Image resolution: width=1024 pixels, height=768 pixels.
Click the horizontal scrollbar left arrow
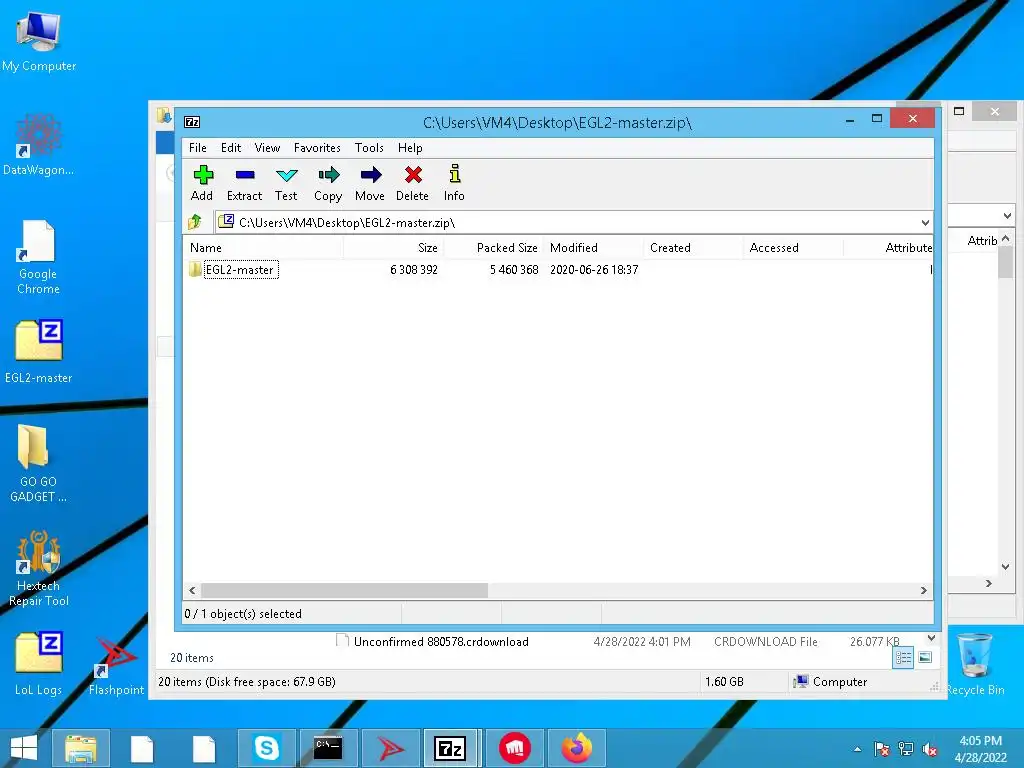[x=192, y=590]
